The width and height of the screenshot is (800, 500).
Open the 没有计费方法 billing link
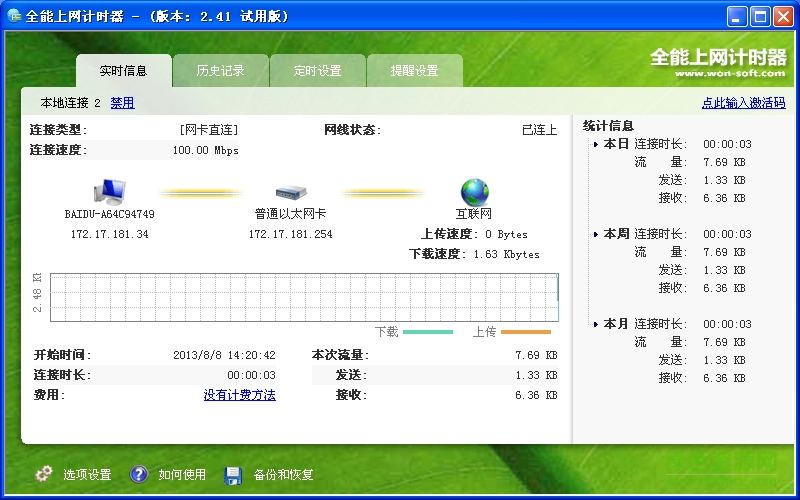tap(239, 395)
